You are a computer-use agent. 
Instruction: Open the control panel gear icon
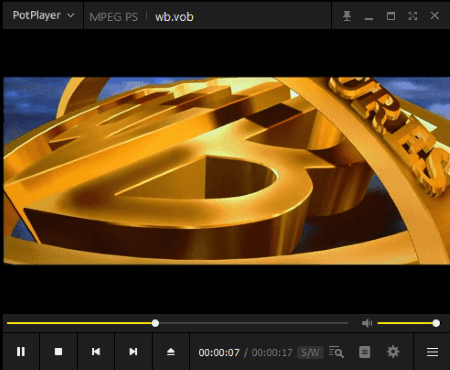pyautogui.click(x=393, y=352)
